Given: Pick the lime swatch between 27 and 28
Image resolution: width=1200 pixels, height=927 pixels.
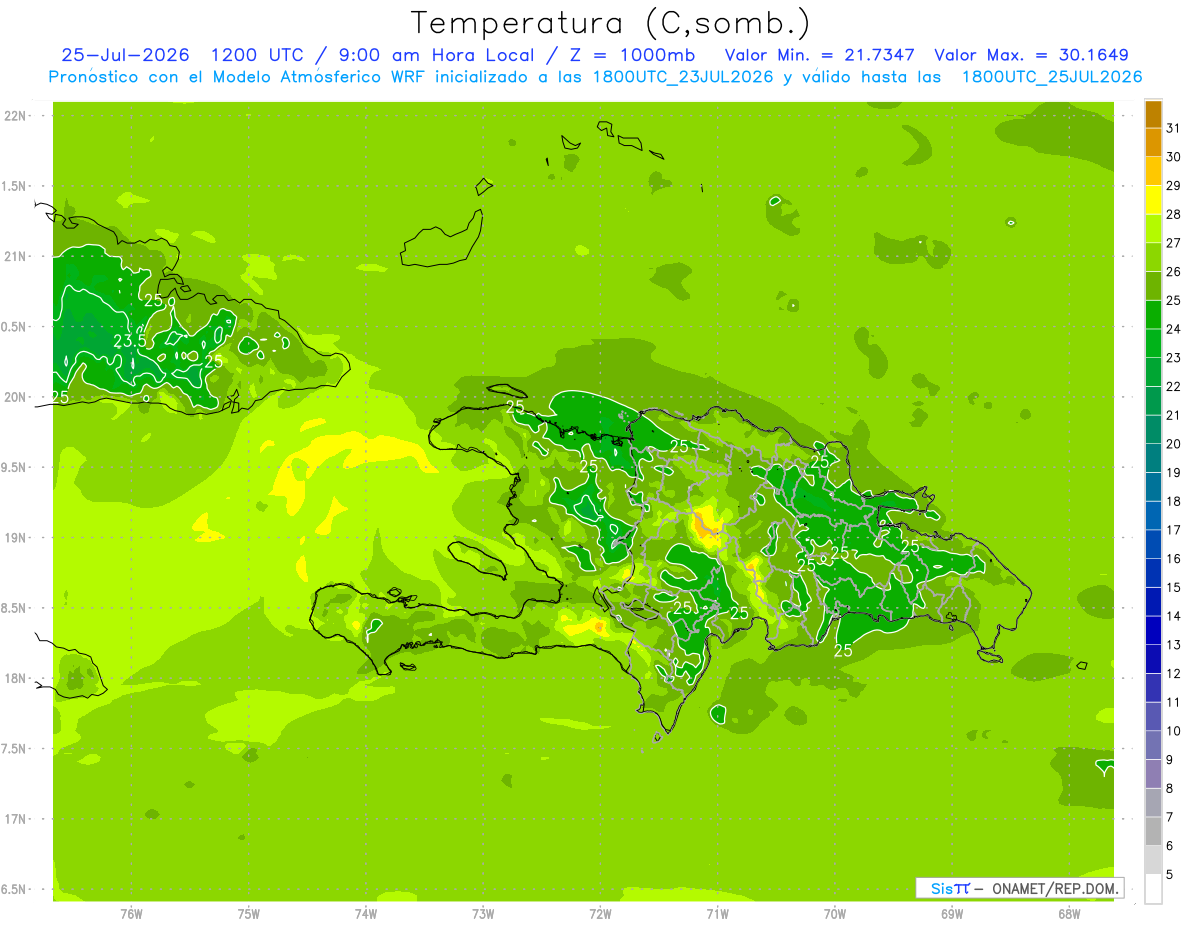Looking at the screenshot, I should pyautogui.click(x=1153, y=228).
